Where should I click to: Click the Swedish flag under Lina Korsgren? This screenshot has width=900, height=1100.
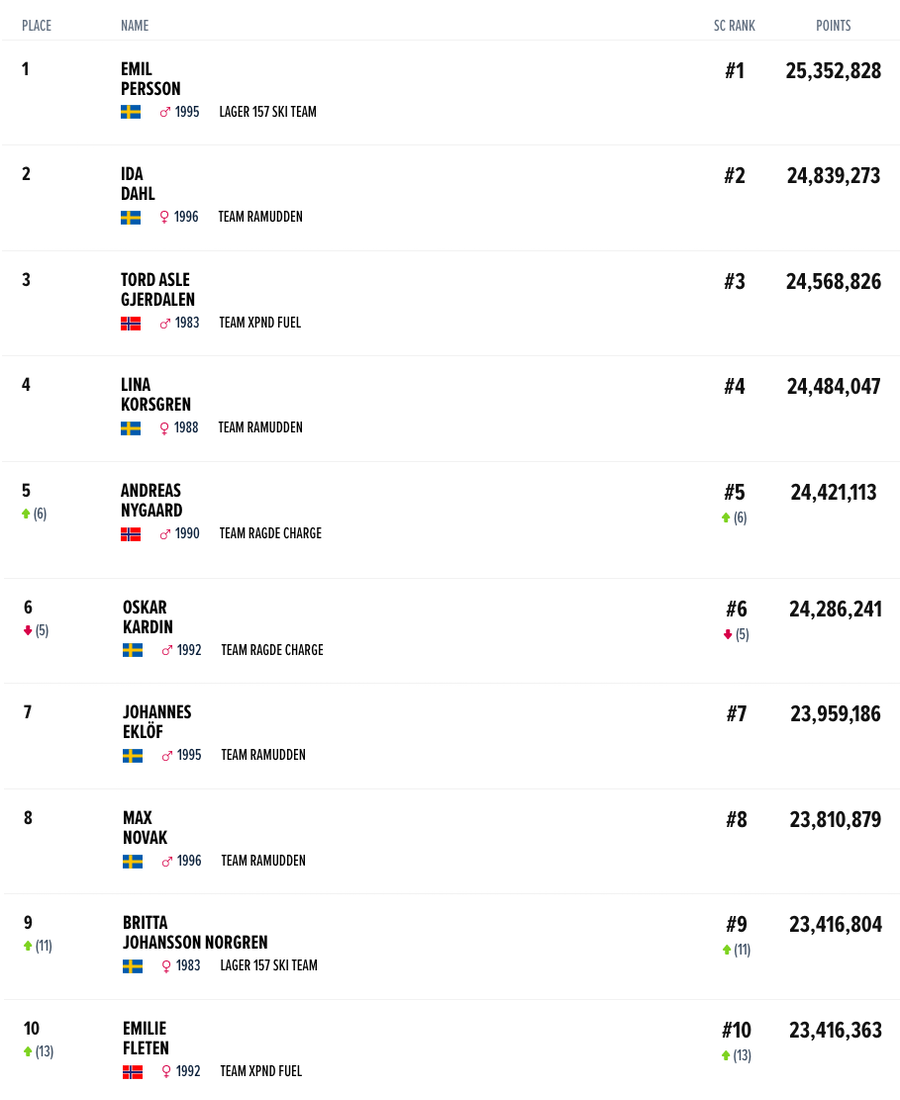click(x=130, y=428)
